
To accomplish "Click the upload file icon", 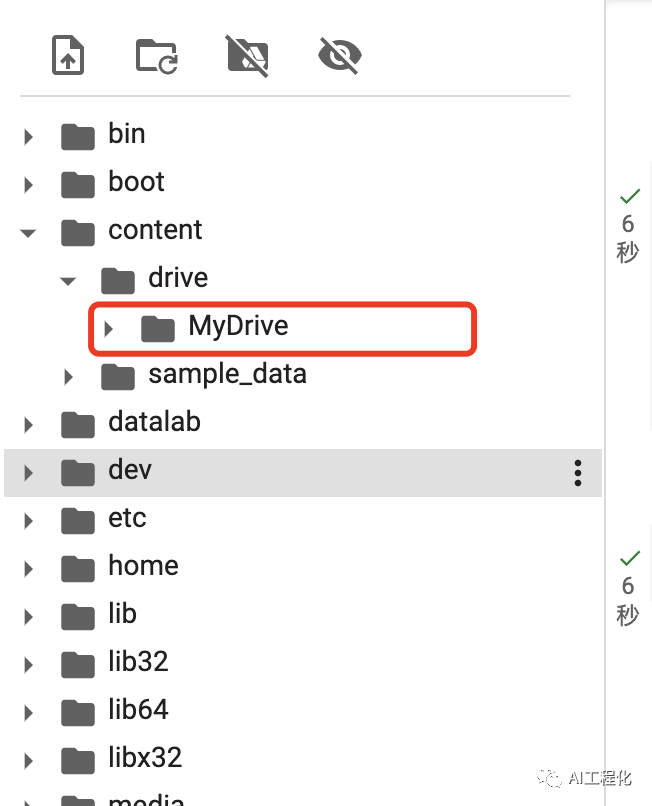I will tap(68, 55).
